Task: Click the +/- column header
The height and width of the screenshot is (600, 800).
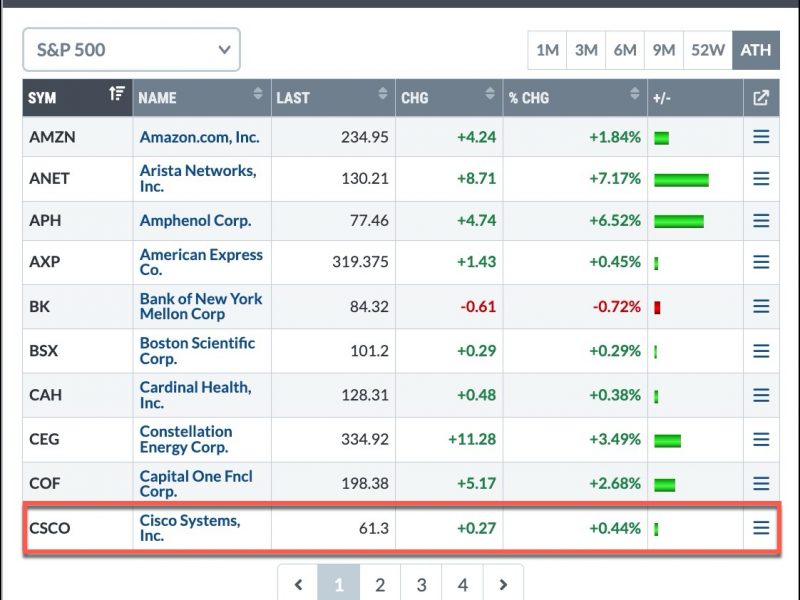Action: [695, 97]
